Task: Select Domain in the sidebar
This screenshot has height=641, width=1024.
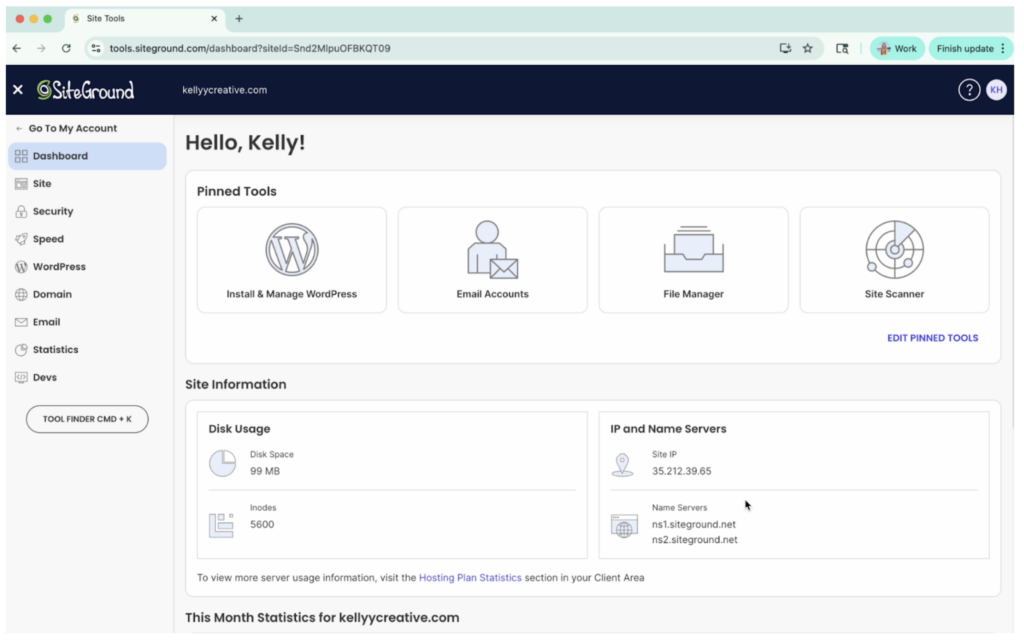Action: pos(52,295)
